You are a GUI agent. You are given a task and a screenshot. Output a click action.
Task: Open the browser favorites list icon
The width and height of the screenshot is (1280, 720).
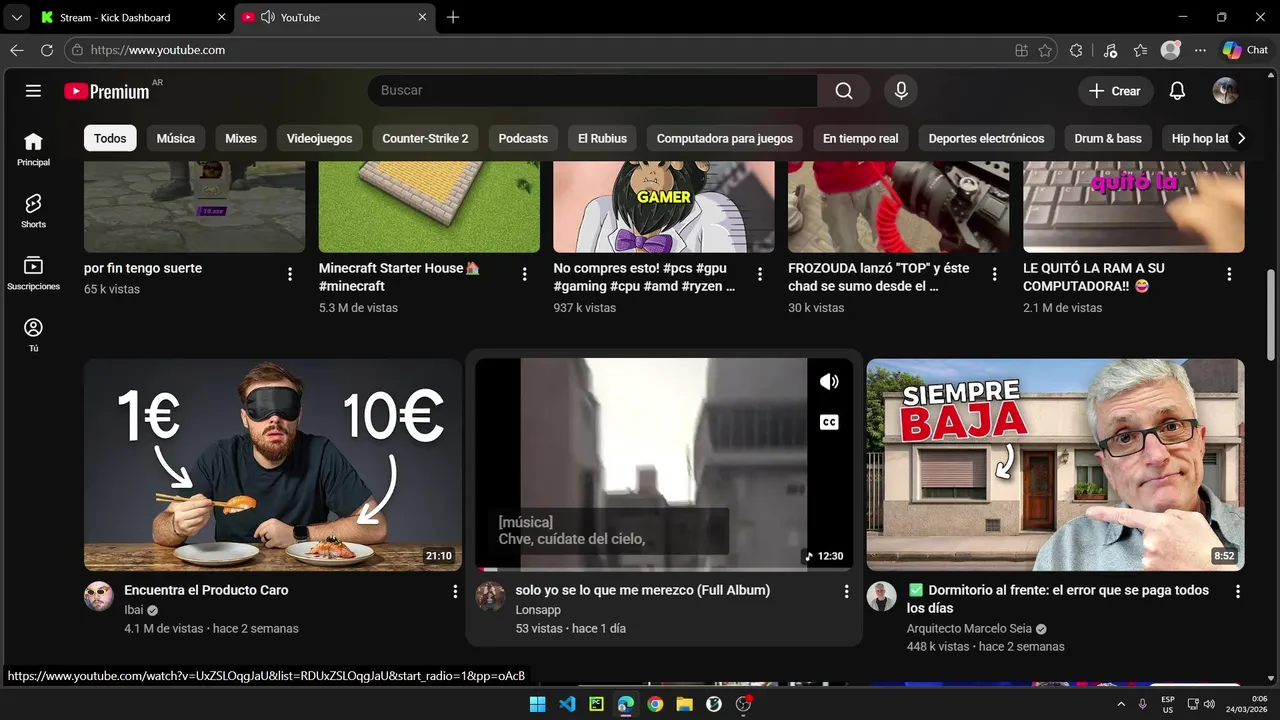pos(1140,50)
